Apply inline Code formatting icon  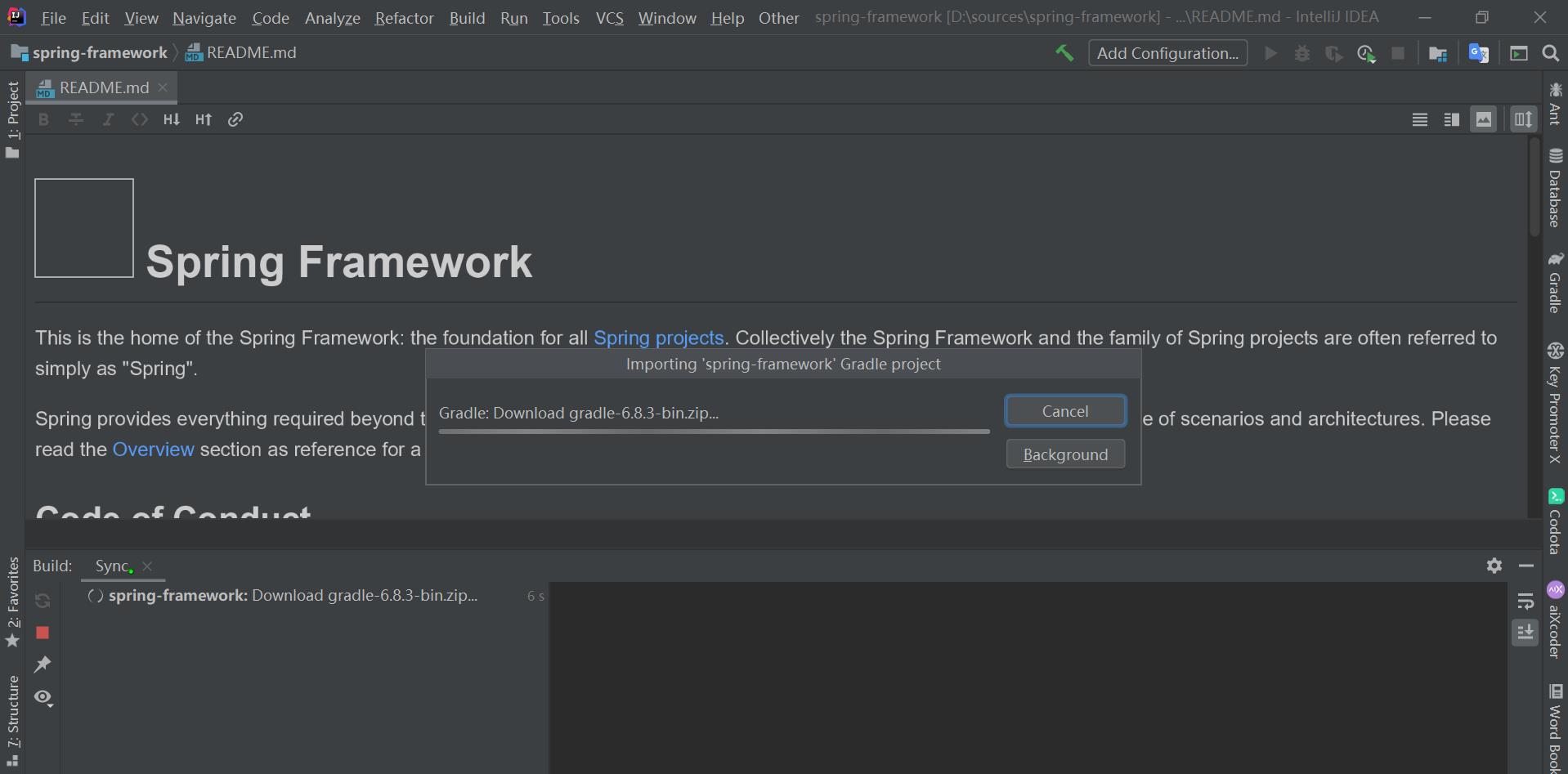point(139,119)
